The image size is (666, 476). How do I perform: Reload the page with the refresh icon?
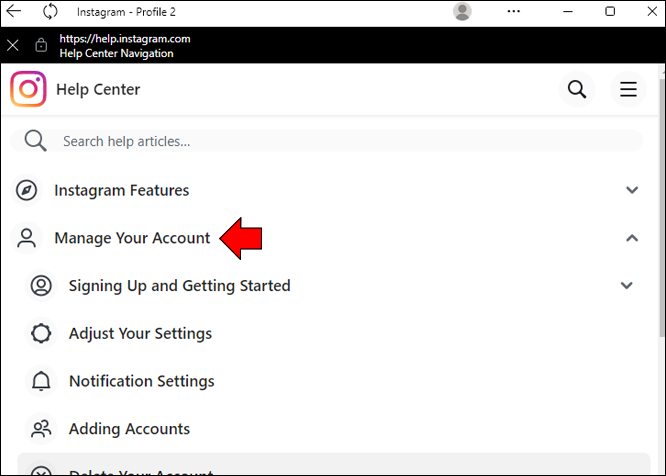50,11
